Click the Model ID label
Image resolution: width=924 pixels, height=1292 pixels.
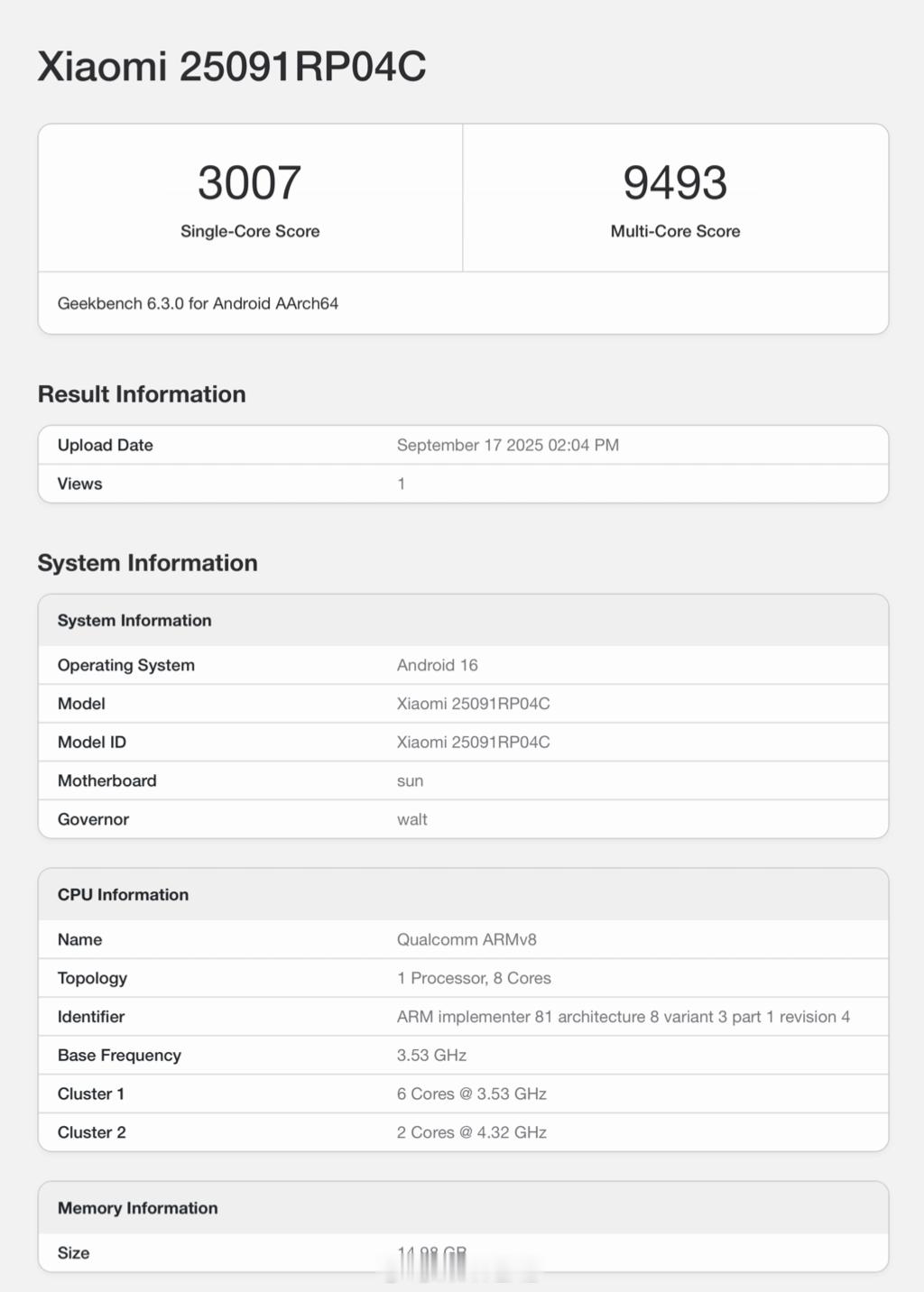(91, 742)
